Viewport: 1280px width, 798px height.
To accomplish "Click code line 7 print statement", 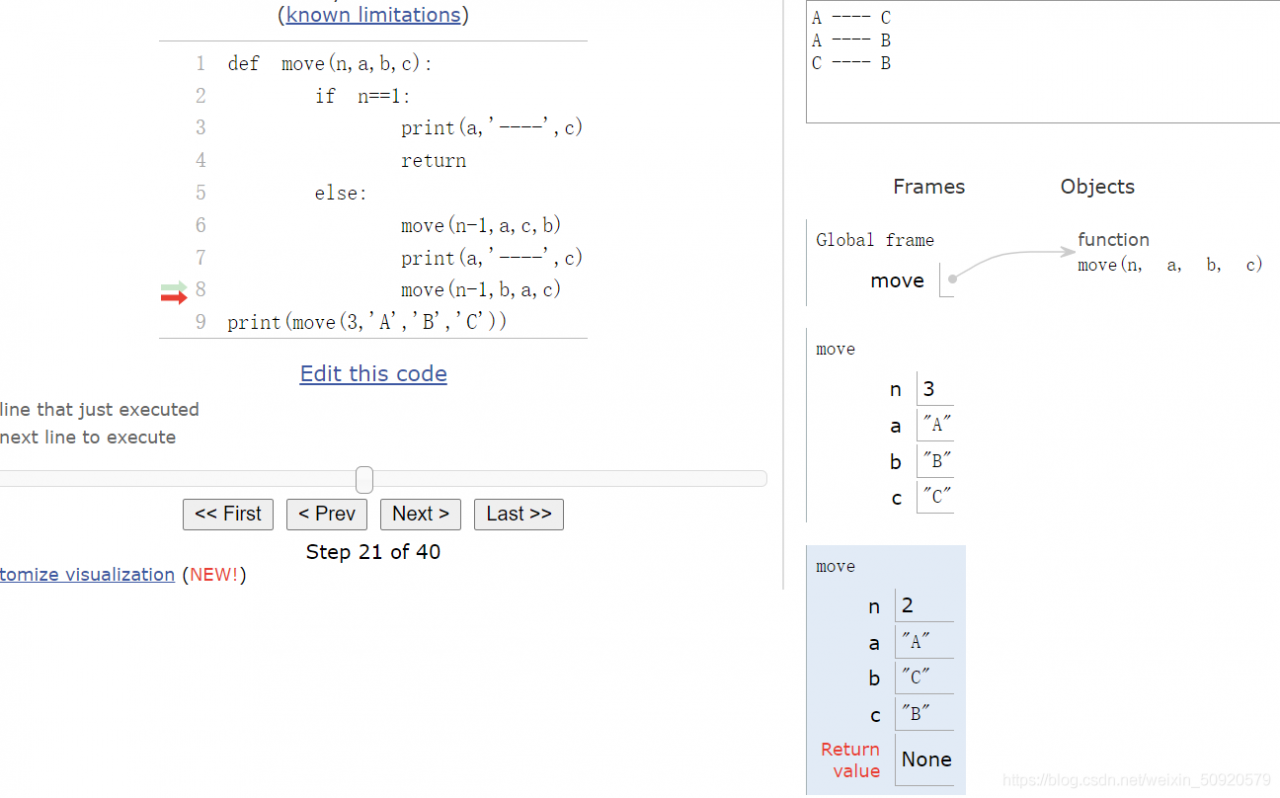I will pos(492,258).
